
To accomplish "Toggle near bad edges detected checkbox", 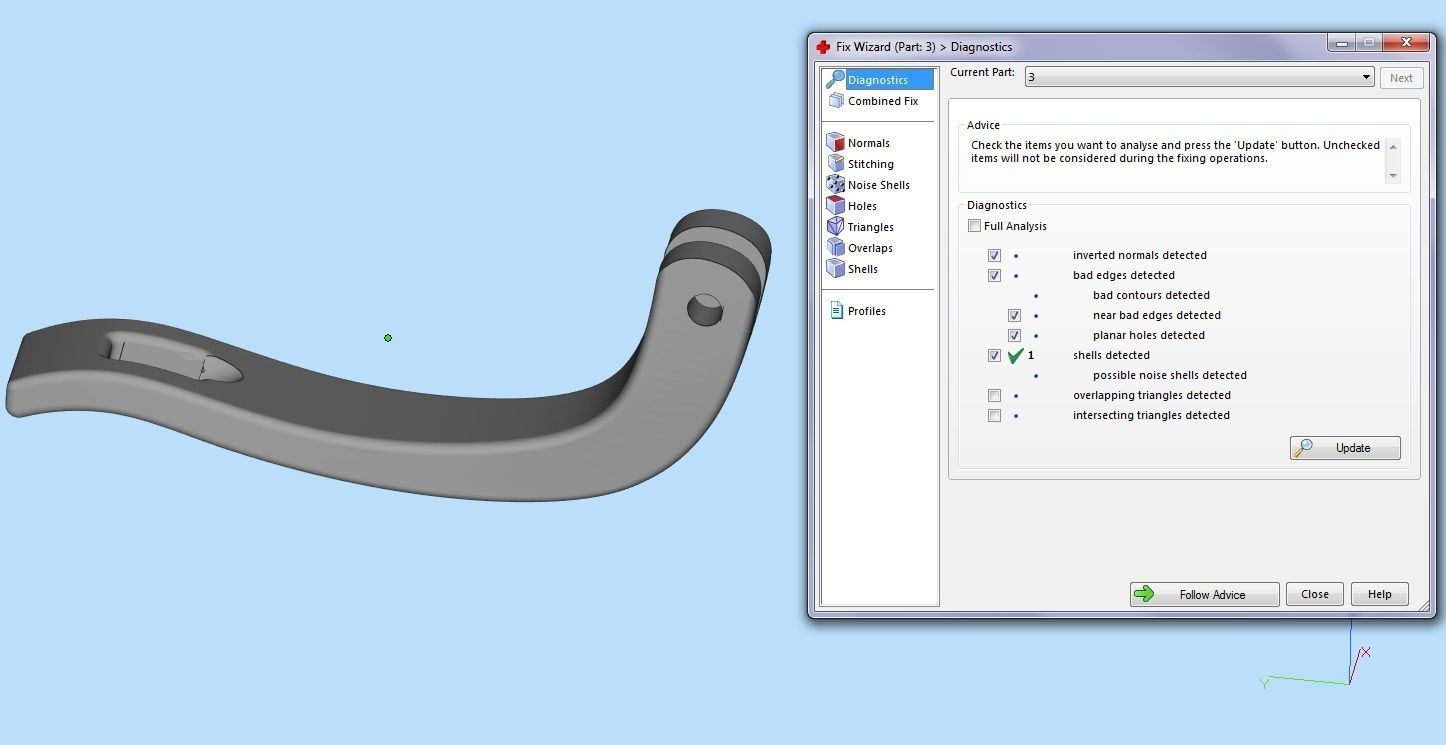I will (1014, 315).
